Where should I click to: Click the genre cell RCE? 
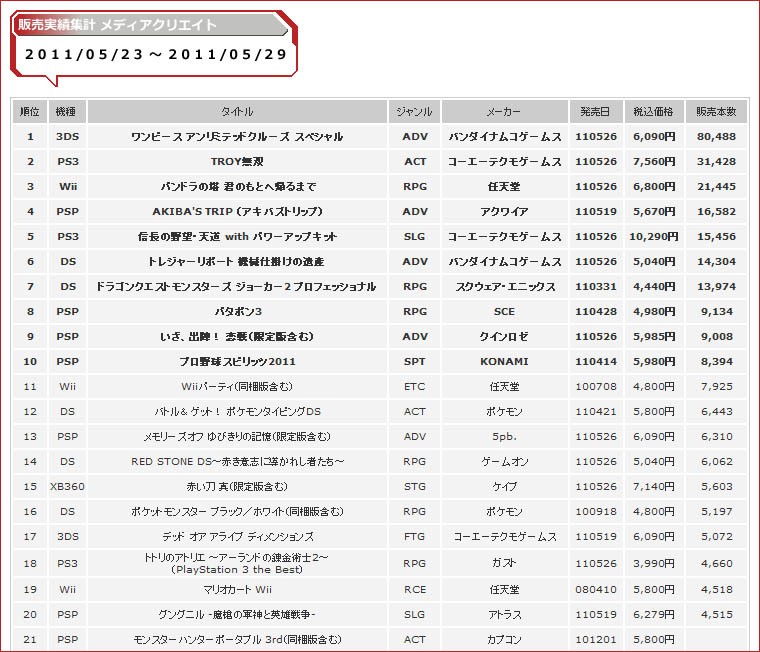coord(414,589)
